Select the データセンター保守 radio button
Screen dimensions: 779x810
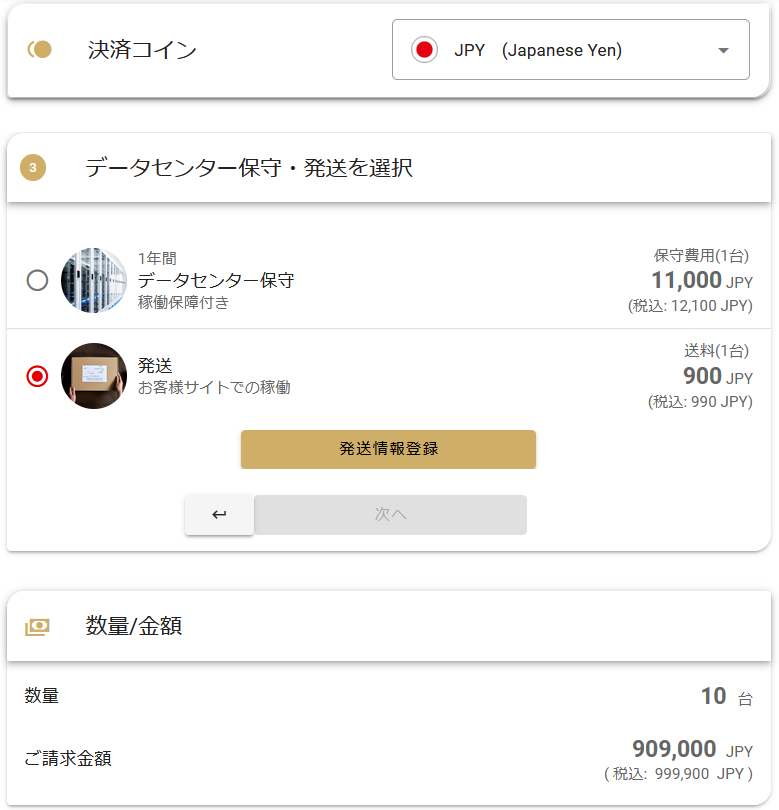37,280
